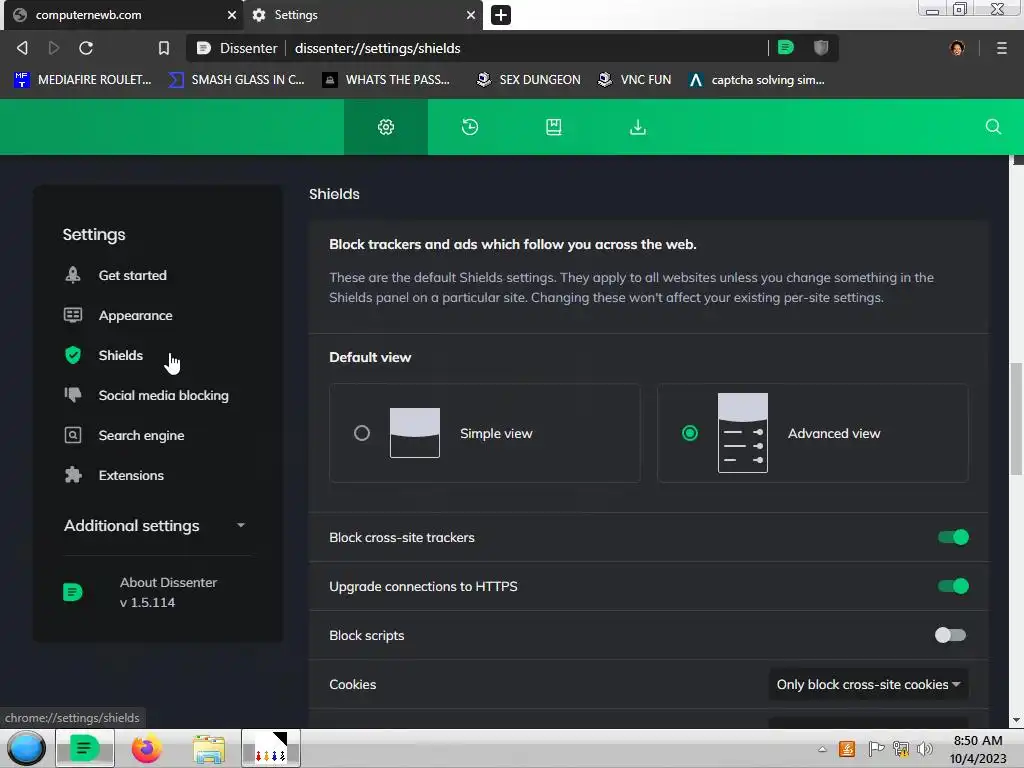
Task: Go to Search engine settings section
Action: coord(141,435)
